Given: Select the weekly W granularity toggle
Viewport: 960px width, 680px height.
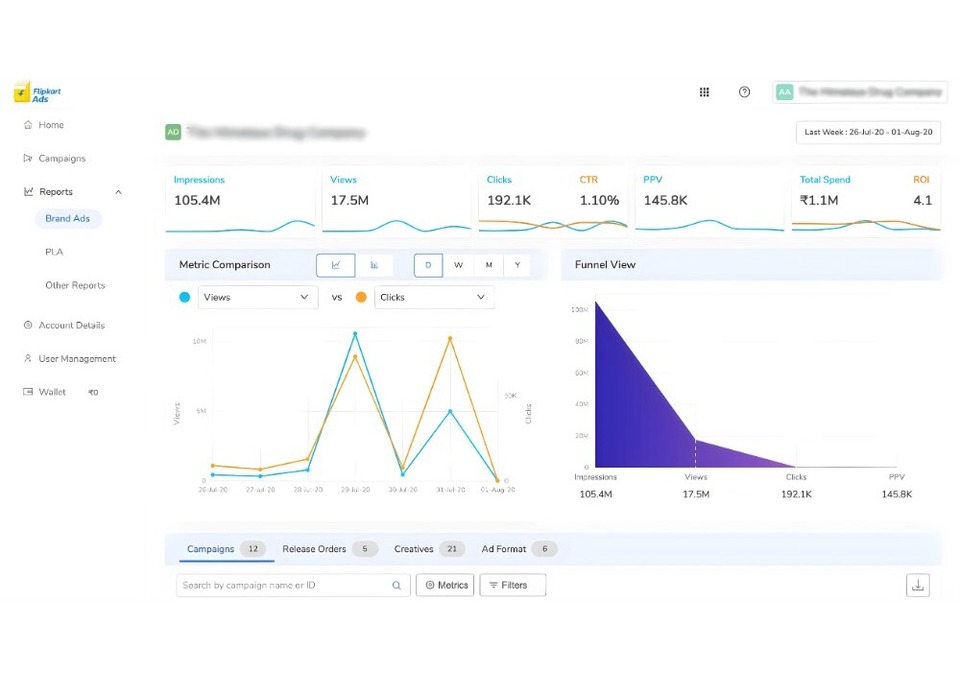Looking at the screenshot, I should 458,265.
